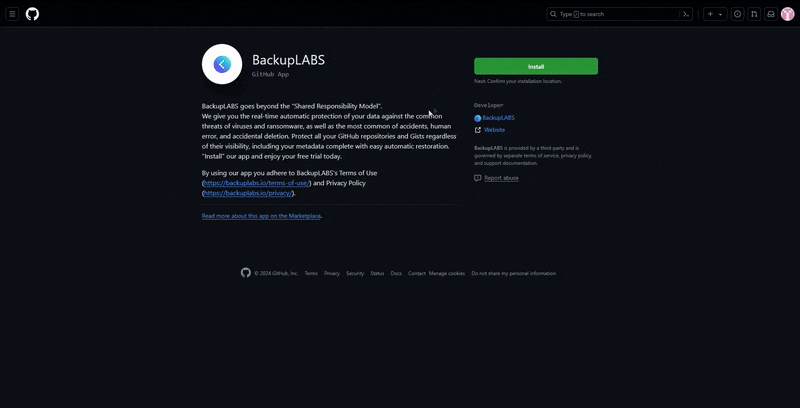
Task: Open the Notifications inbox icon
Action: click(771, 14)
